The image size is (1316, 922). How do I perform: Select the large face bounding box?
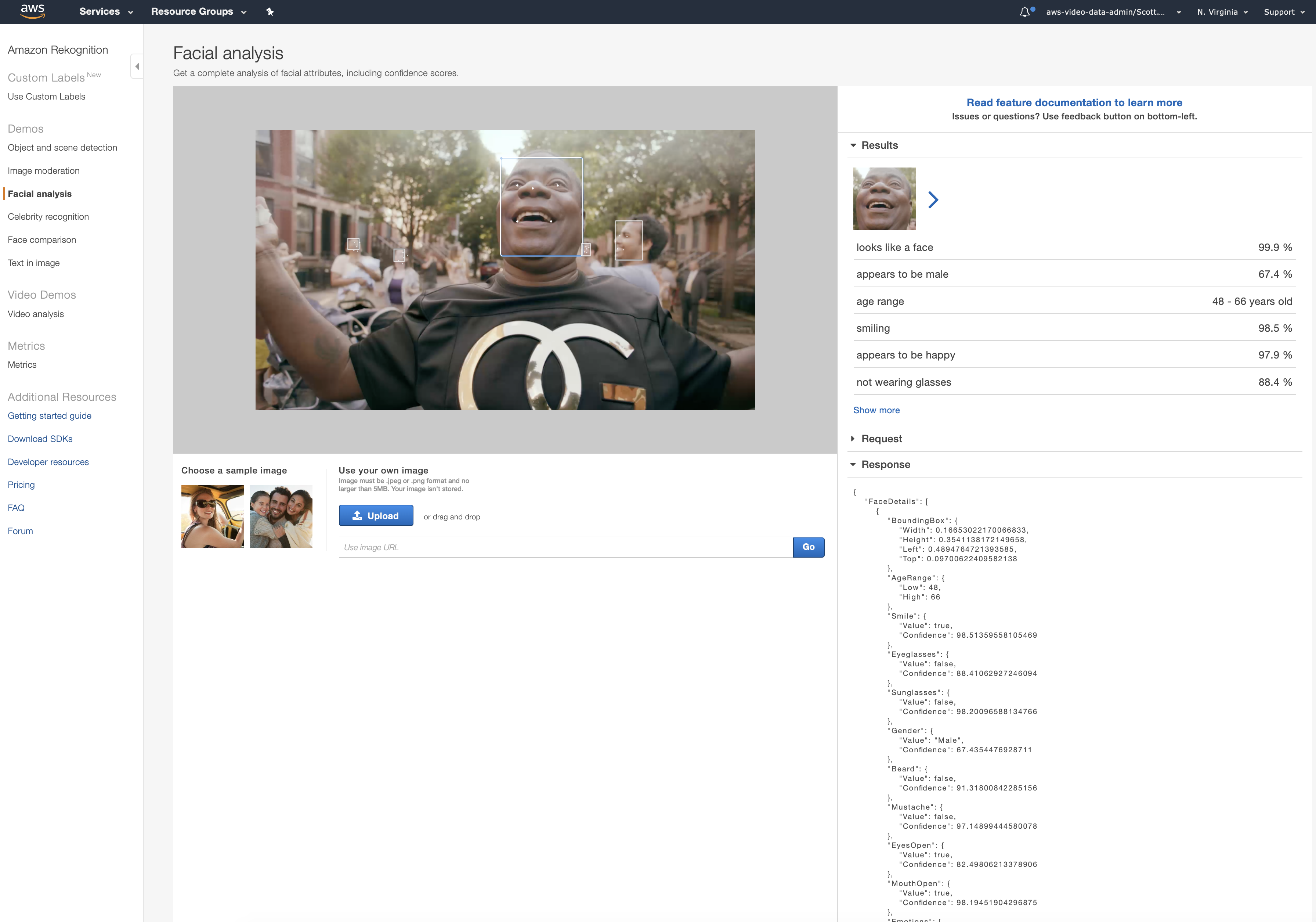(x=541, y=206)
